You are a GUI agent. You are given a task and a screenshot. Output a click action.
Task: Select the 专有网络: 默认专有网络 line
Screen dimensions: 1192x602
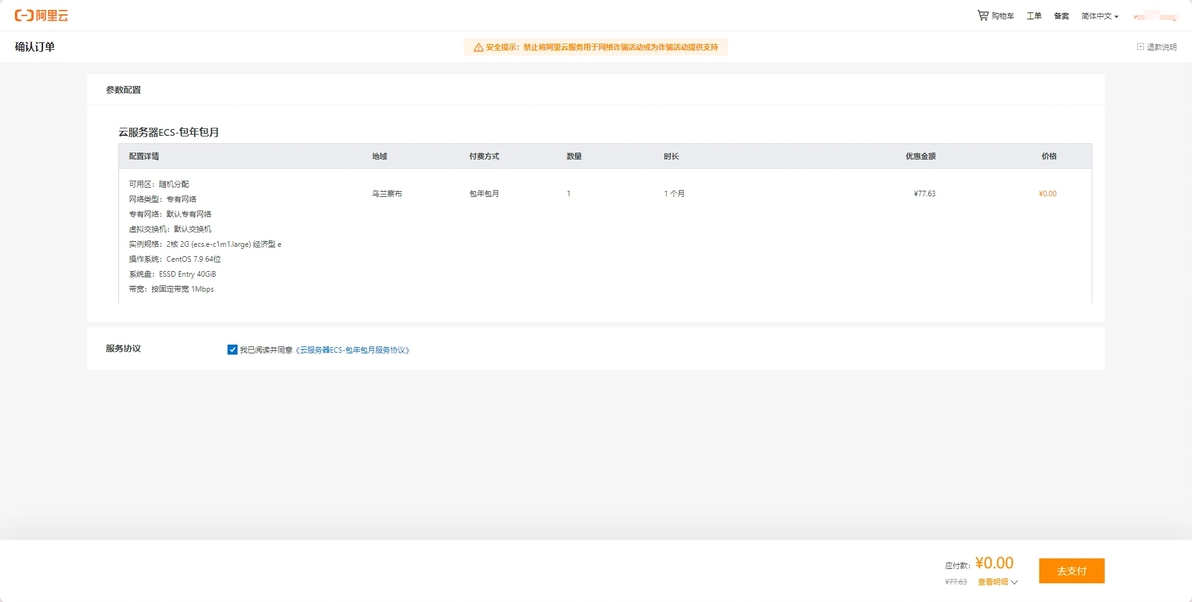[170, 214]
